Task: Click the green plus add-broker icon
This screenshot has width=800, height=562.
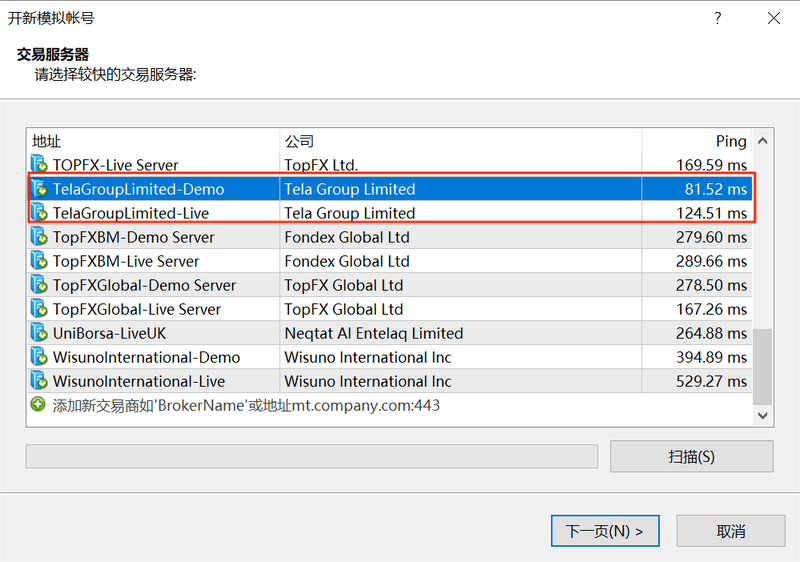Action: [38, 404]
